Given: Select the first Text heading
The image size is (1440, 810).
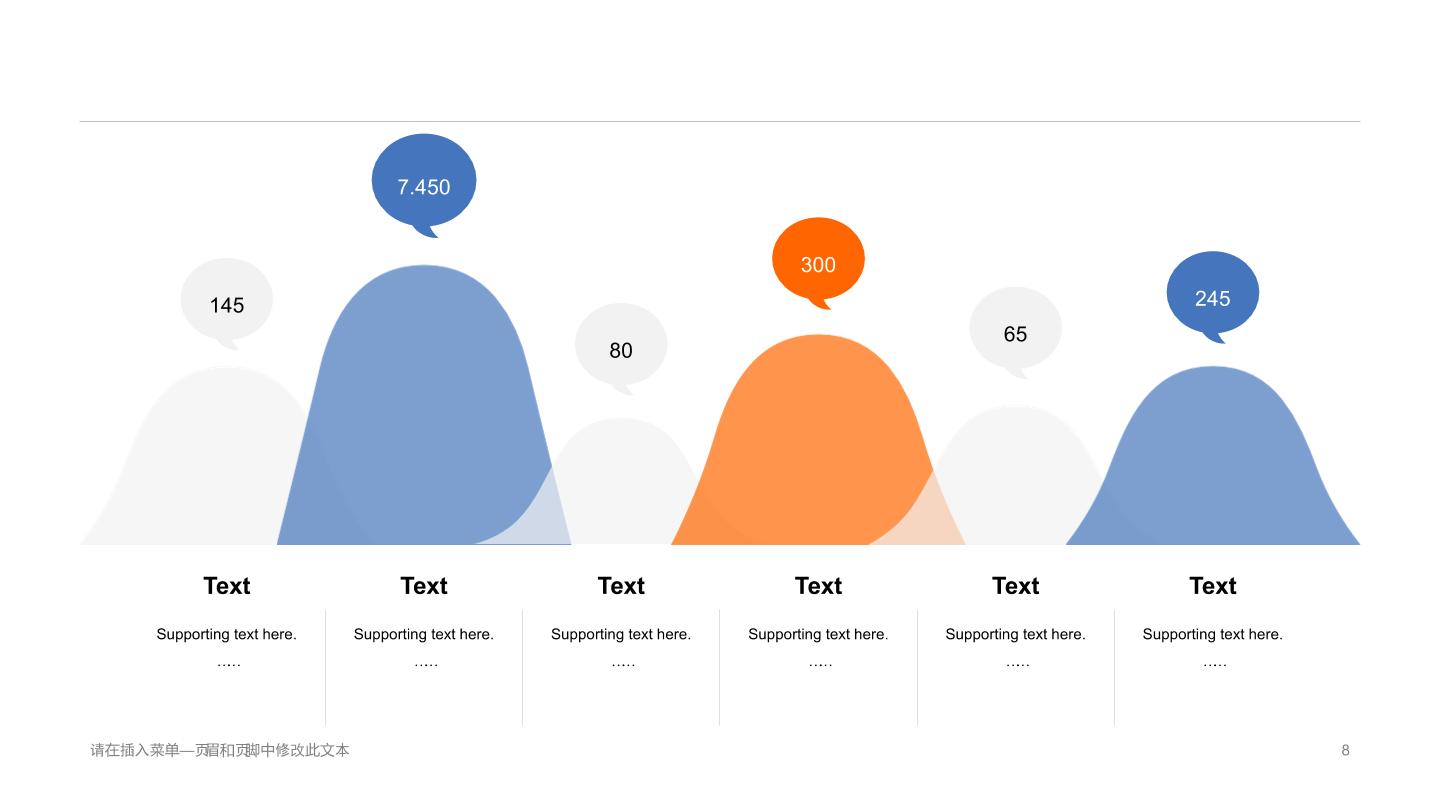Looking at the screenshot, I should (227, 586).
